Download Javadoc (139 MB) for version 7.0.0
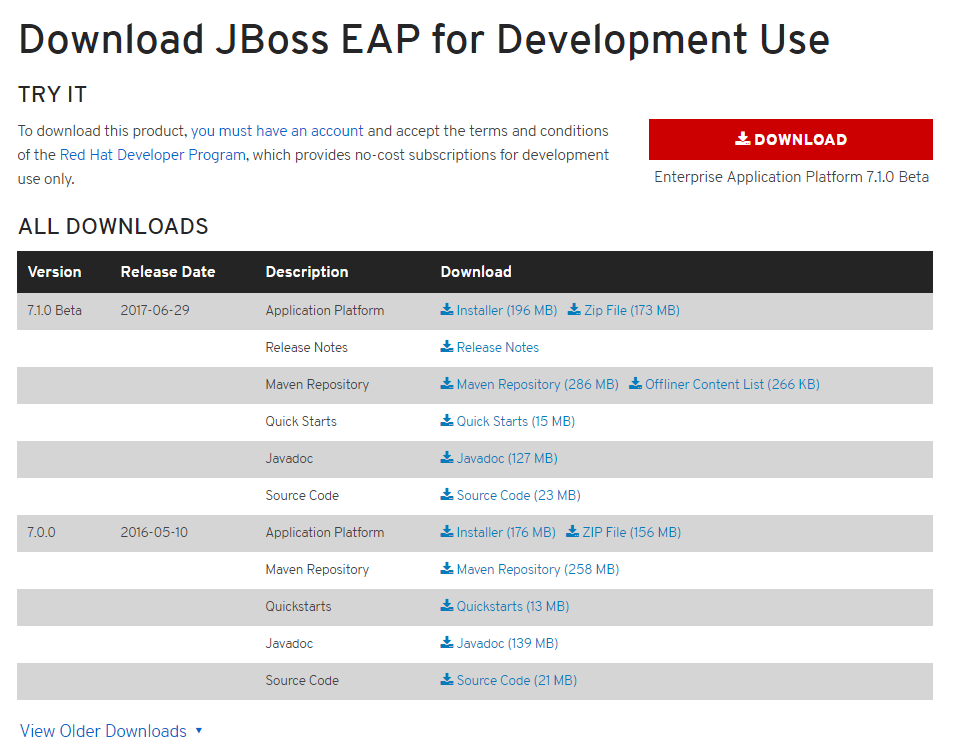The height and width of the screenshot is (752, 954). click(x=503, y=643)
